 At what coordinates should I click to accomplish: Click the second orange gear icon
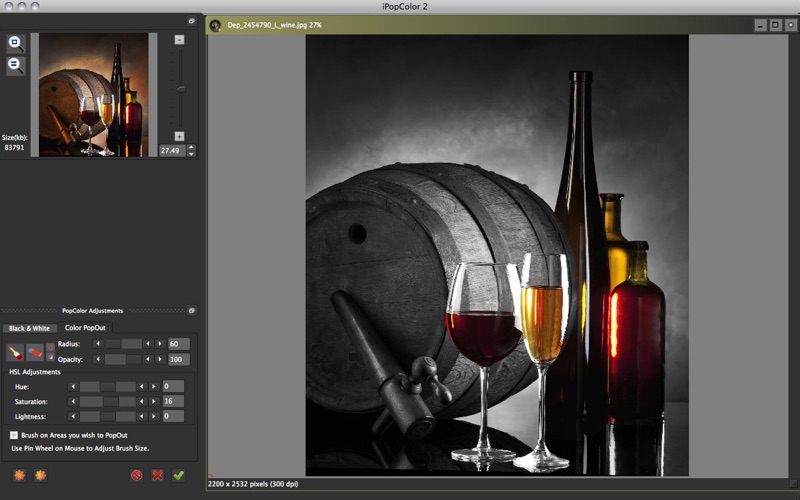tap(41, 475)
